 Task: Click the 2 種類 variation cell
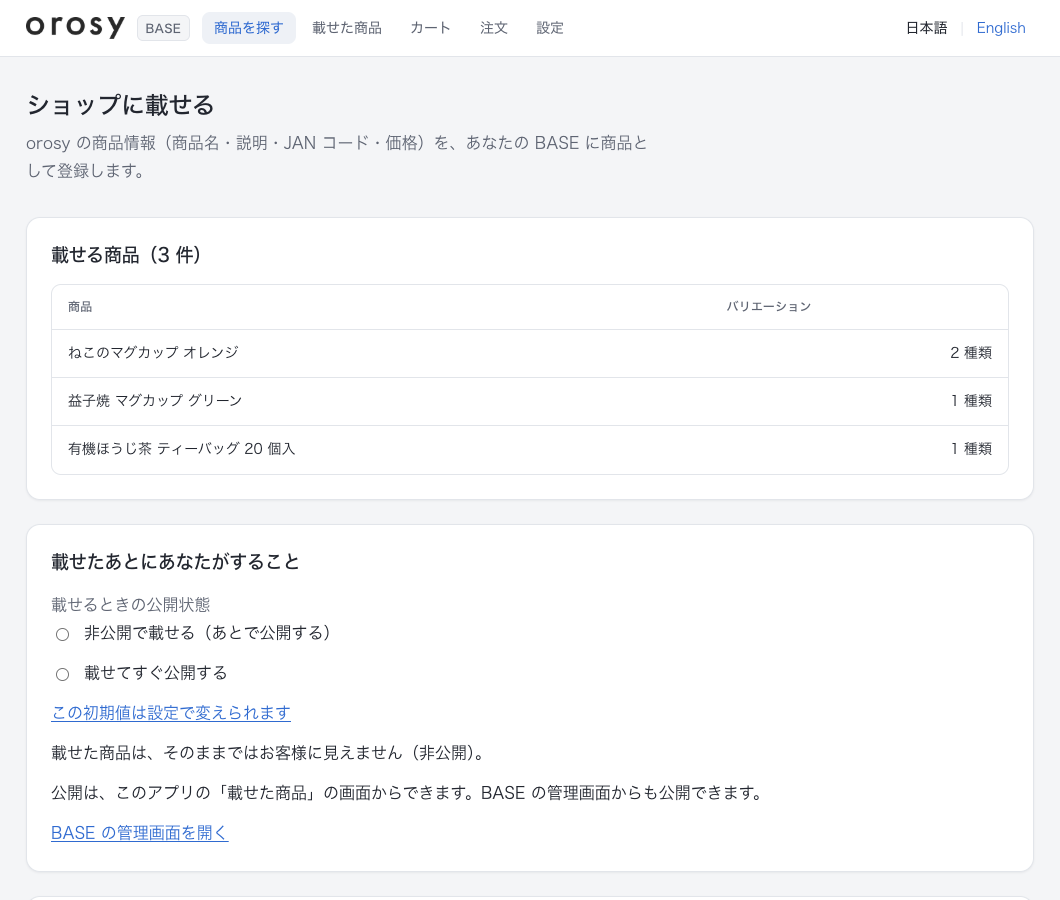(x=971, y=353)
